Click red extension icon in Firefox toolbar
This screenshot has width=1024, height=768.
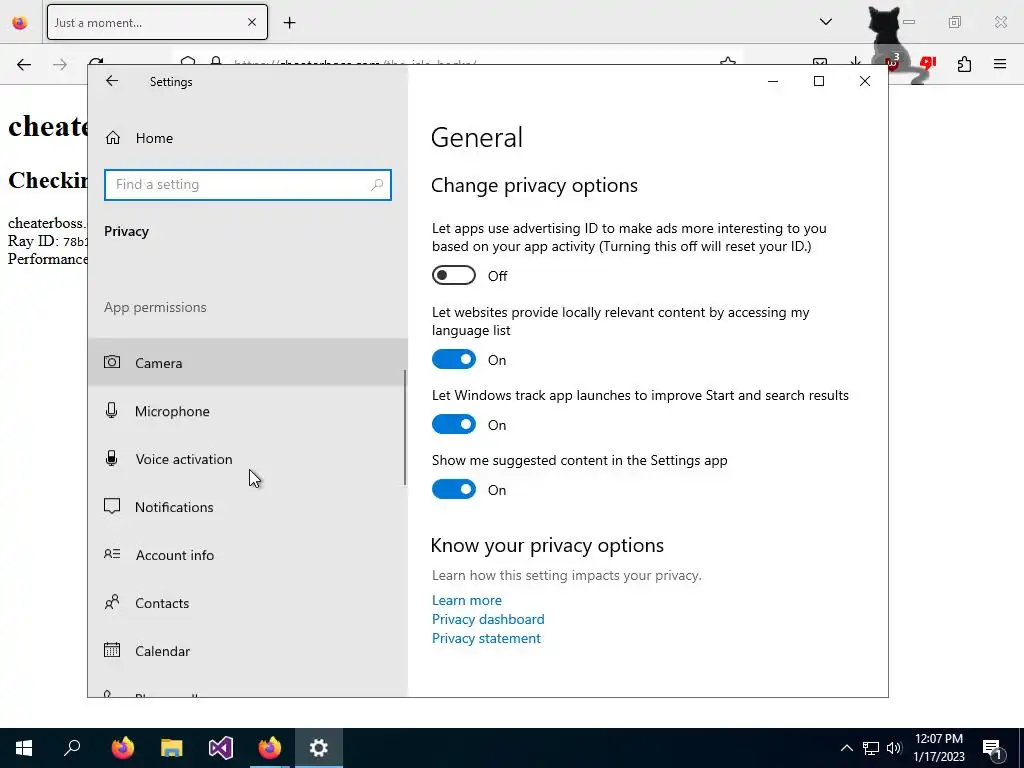point(927,63)
